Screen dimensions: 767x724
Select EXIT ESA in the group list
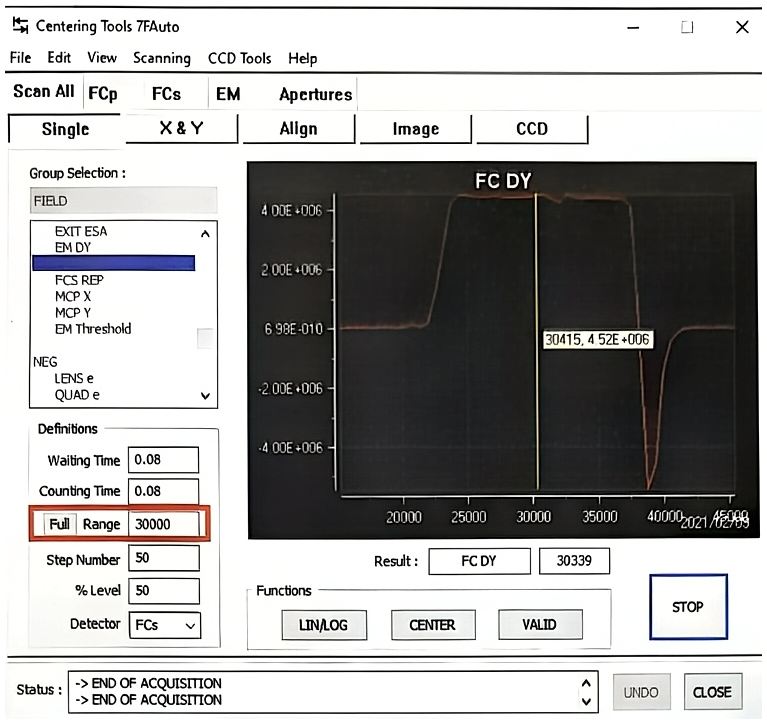click(x=81, y=231)
